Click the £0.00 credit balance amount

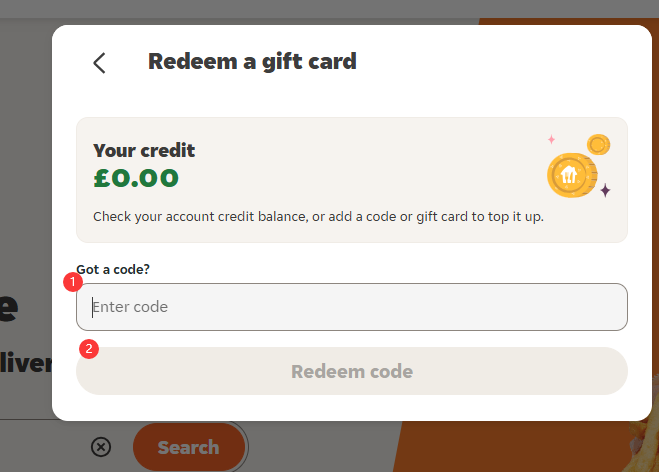click(x=136, y=179)
